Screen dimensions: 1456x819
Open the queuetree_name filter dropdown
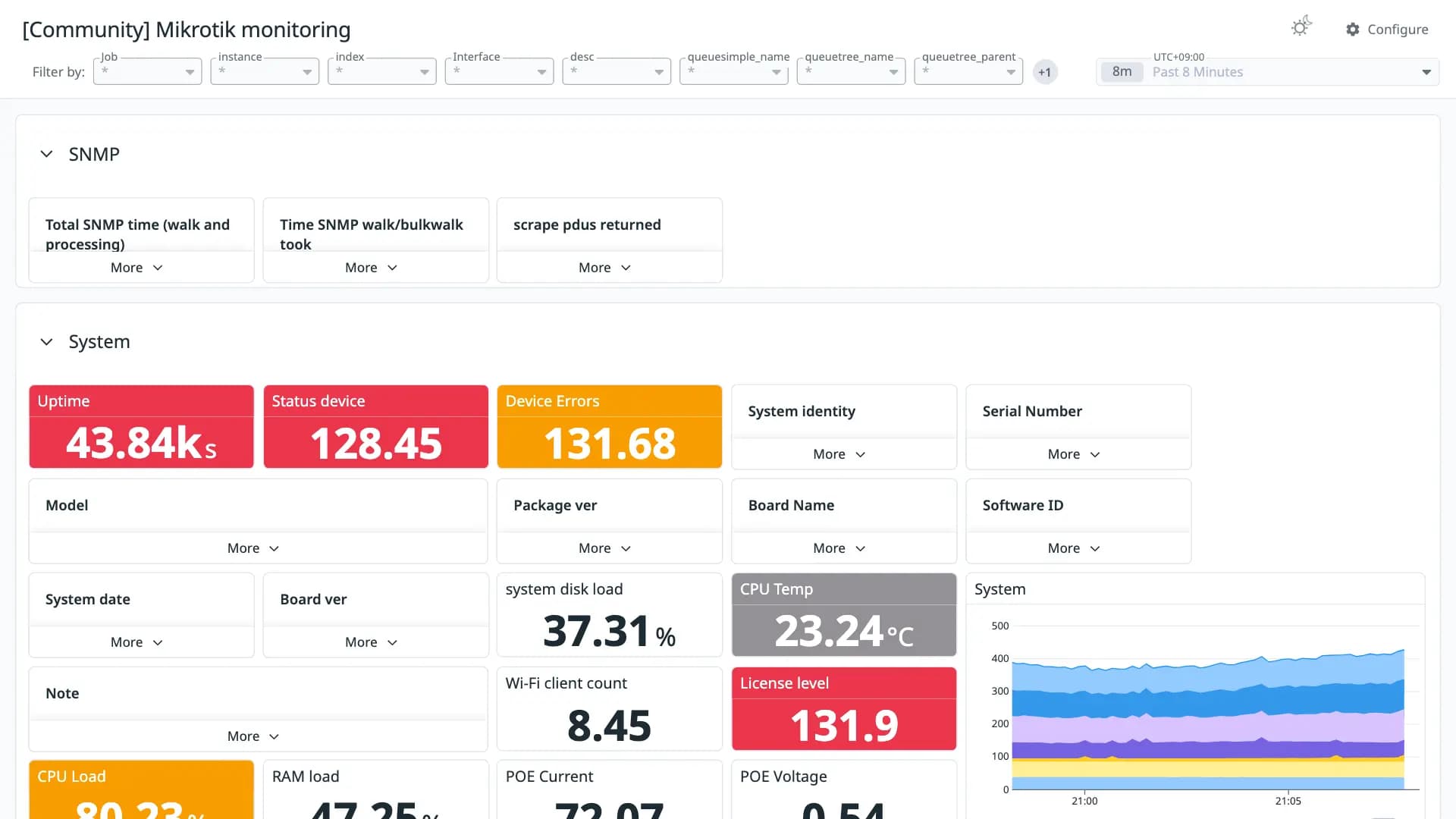pyautogui.click(x=852, y=71)
